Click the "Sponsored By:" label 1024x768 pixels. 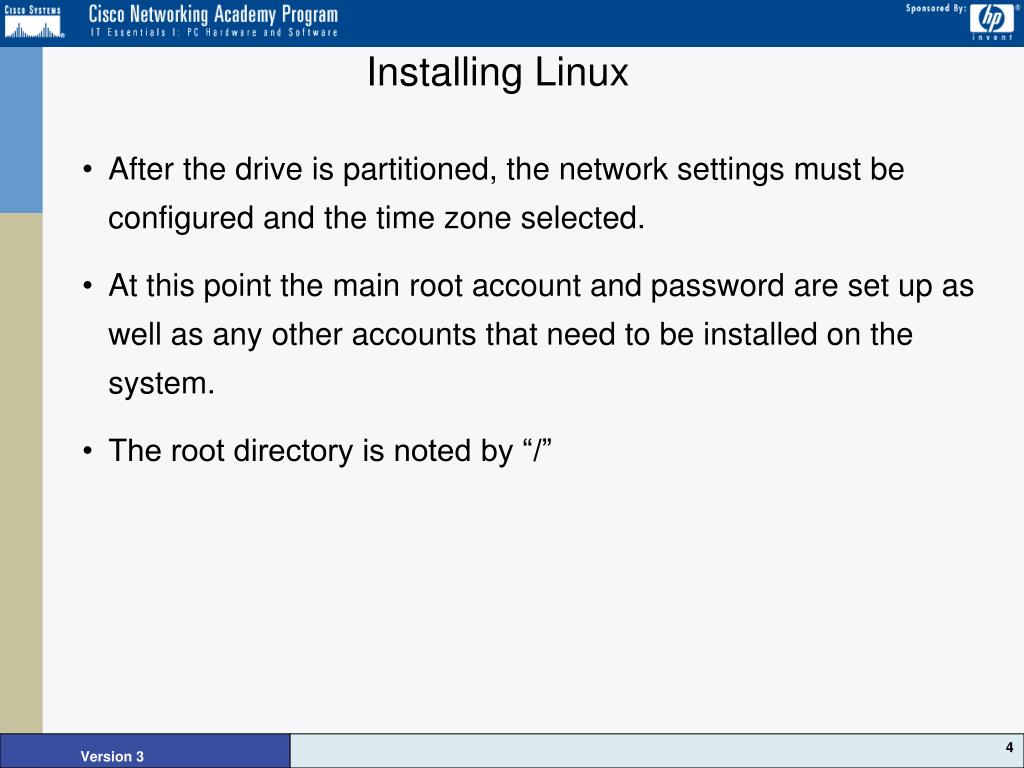click(935, 8)
